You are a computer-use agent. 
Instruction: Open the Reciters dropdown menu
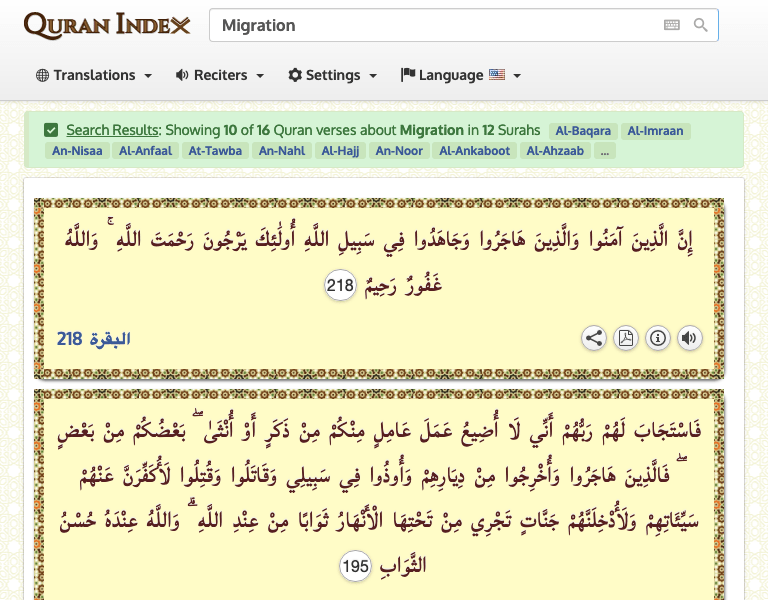(x=220, y=75)
